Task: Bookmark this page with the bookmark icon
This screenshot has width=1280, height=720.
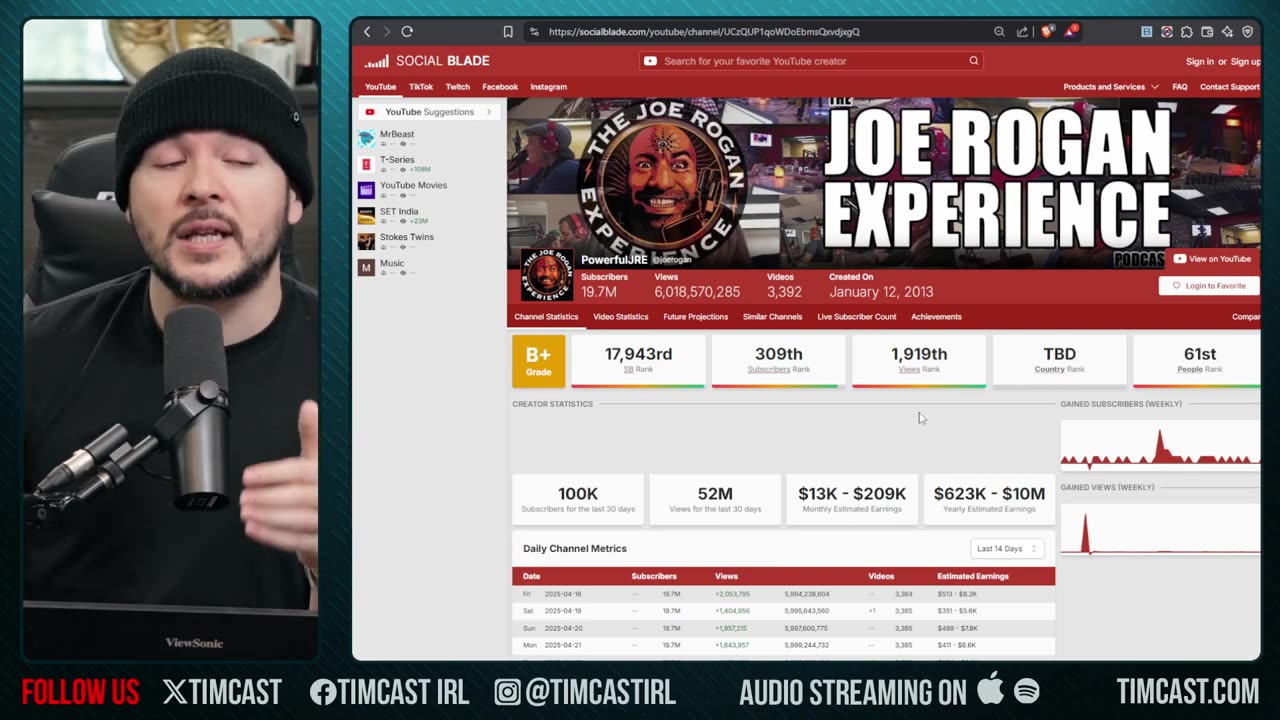Action: [508, 32]
